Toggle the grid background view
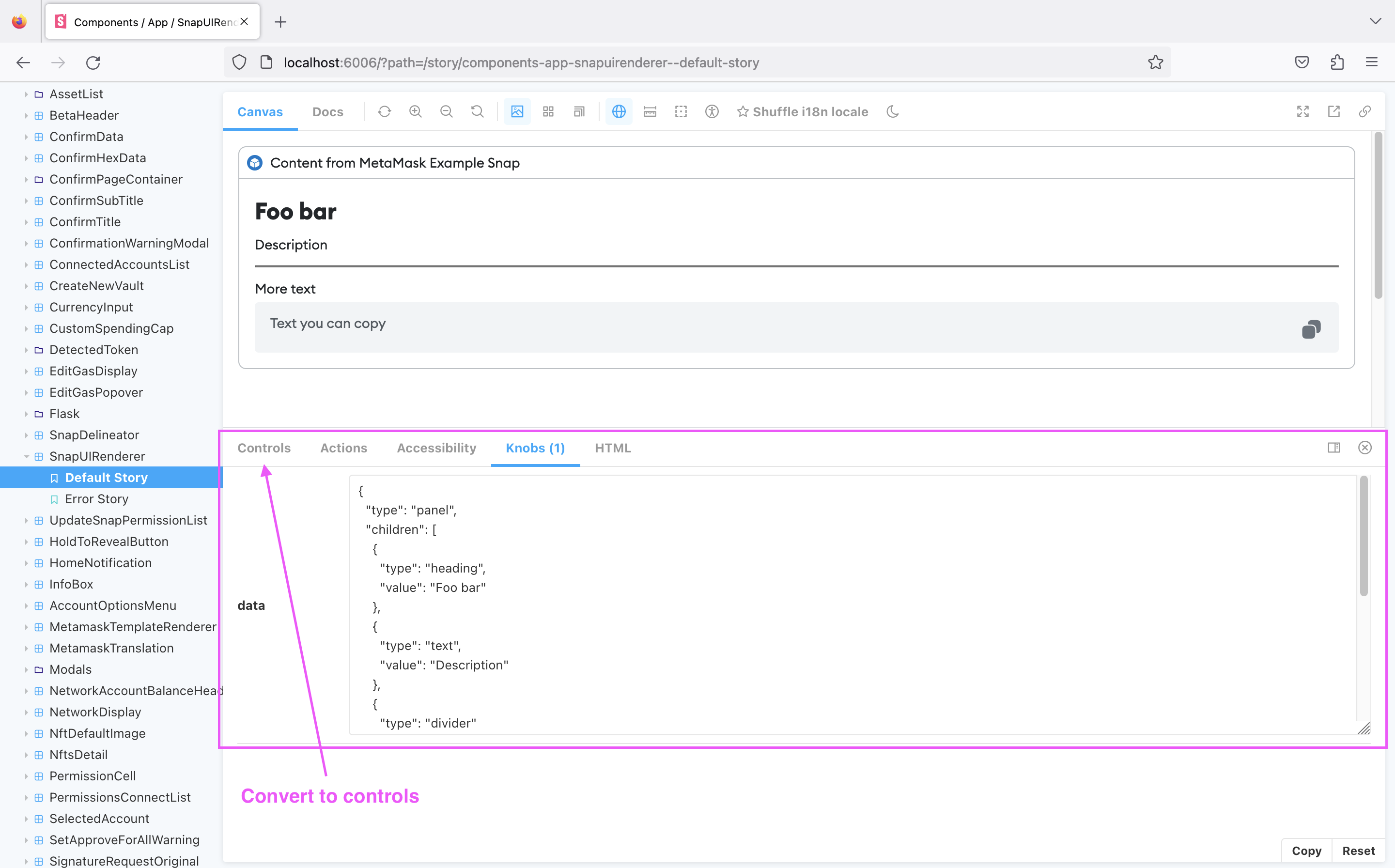The width and height of the screenshot is (1395, 868). coord(548,111)
